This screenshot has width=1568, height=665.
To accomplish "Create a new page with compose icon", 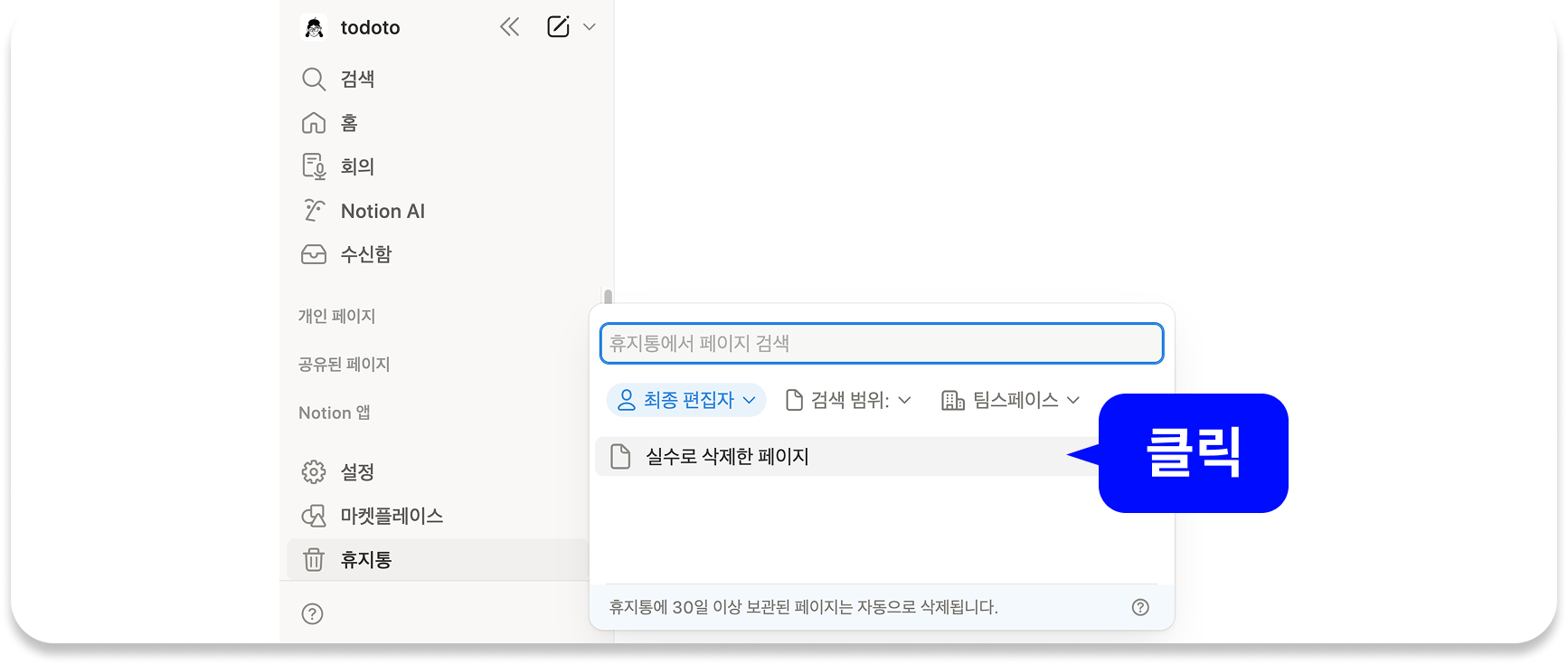I will pyautogui.click(x=559, y=27).
